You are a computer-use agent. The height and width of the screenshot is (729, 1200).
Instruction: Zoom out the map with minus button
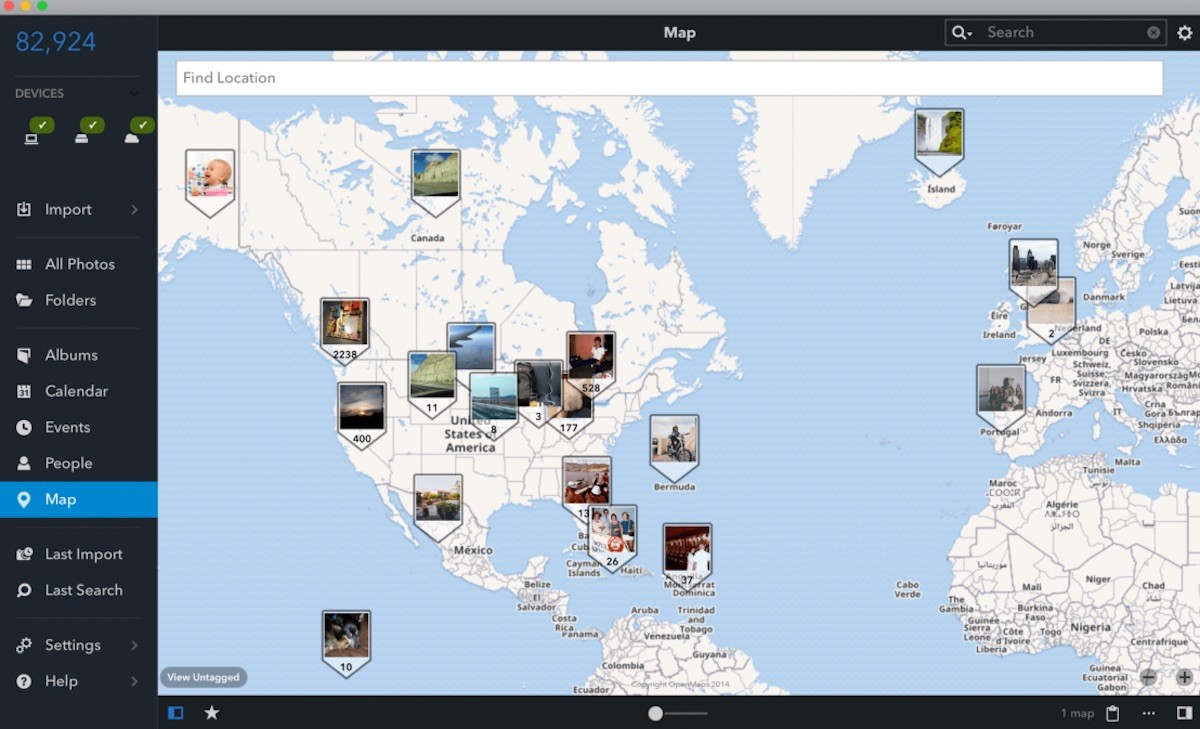(x=1148, y=677)
